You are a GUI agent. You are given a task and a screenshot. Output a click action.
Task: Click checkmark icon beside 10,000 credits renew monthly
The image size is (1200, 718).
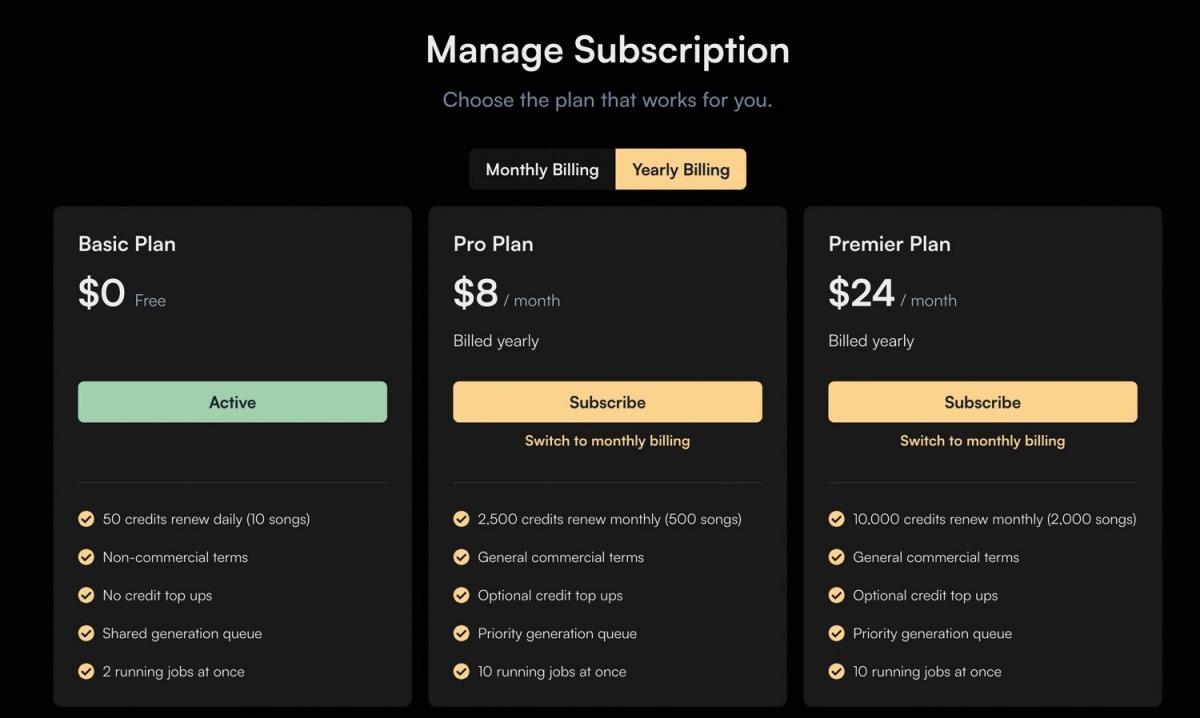pyautogui.click(x=836, y=519)
